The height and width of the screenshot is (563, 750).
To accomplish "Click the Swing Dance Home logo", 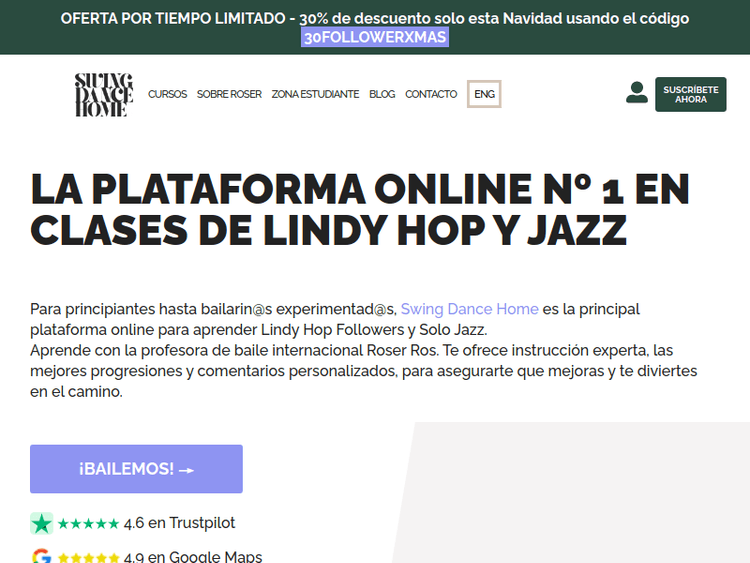I will pyautogui.click(x=104, y=95).
